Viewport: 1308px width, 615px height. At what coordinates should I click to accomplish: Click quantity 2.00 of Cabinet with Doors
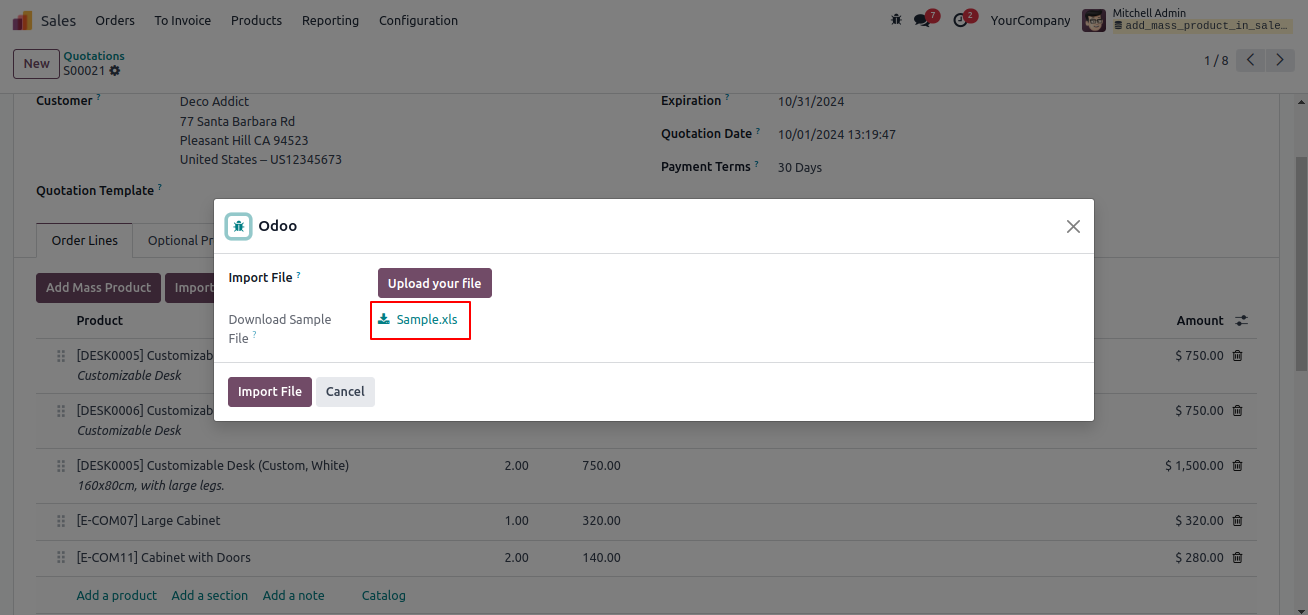click(516, 557)
